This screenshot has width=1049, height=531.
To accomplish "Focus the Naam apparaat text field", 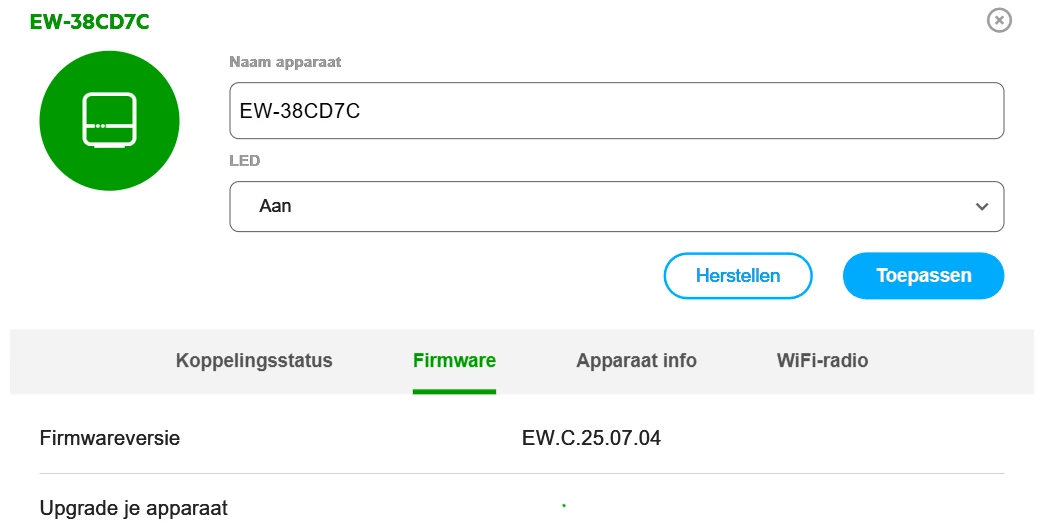I will tap(616, 111).
